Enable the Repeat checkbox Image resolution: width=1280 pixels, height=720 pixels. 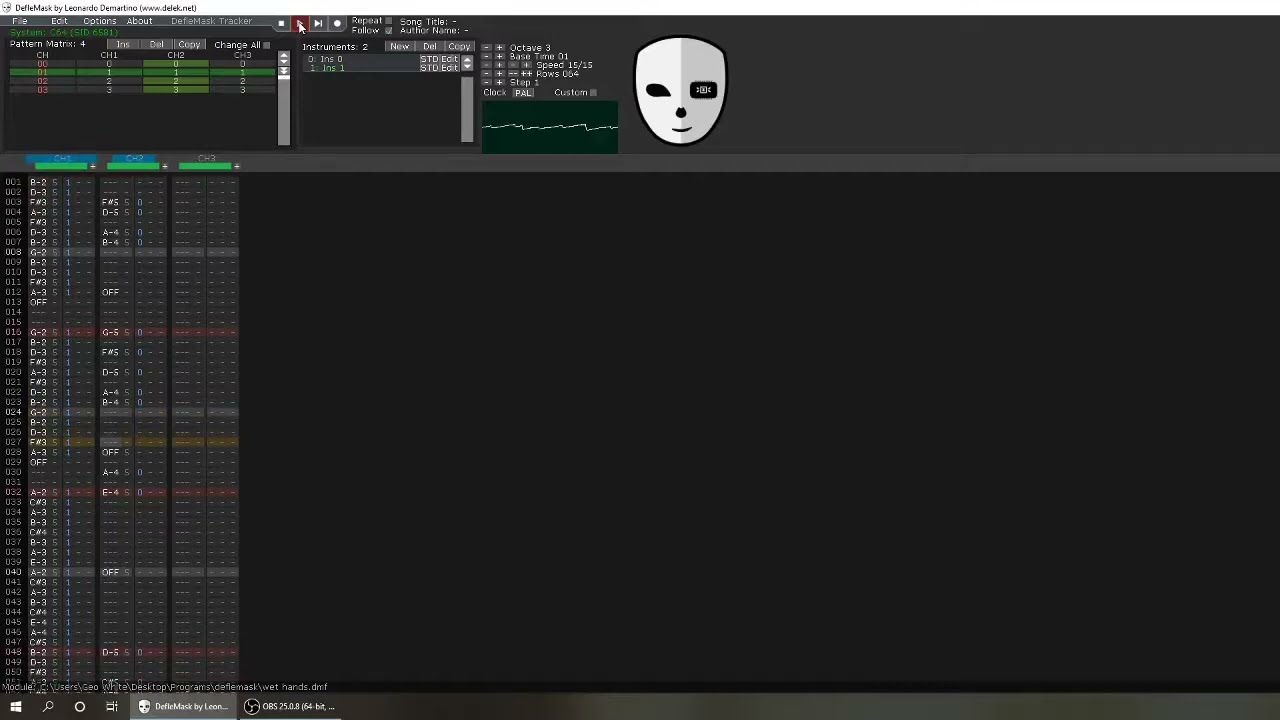pyautogui.click(x=389, y=21)
